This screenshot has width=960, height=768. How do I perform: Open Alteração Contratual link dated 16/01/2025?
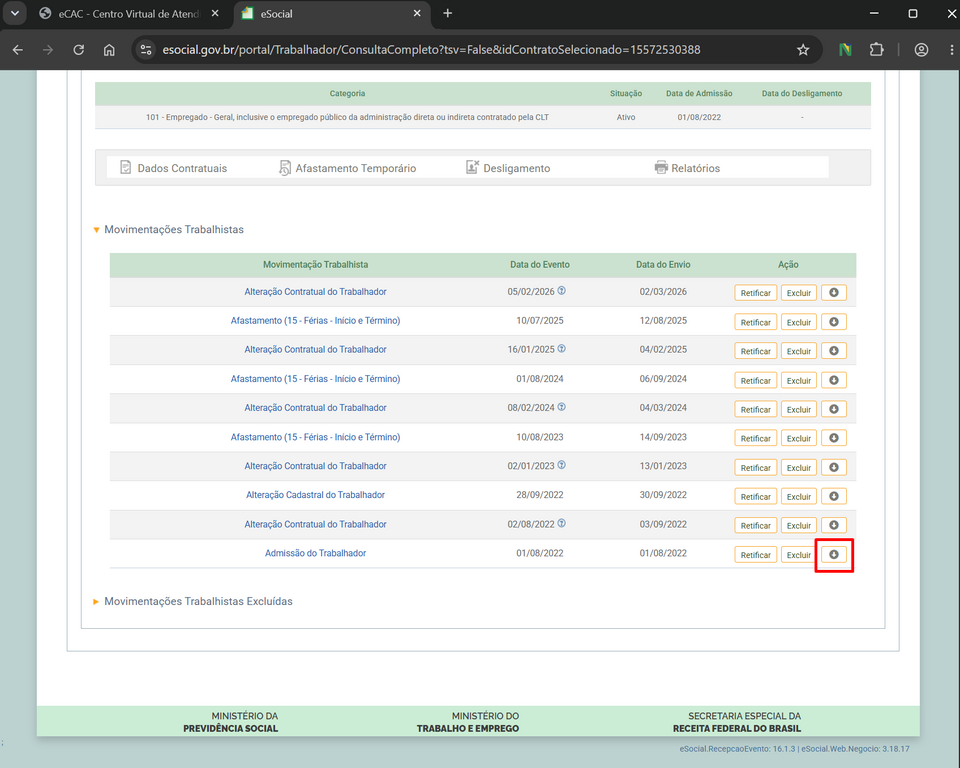tap(315, 349)
